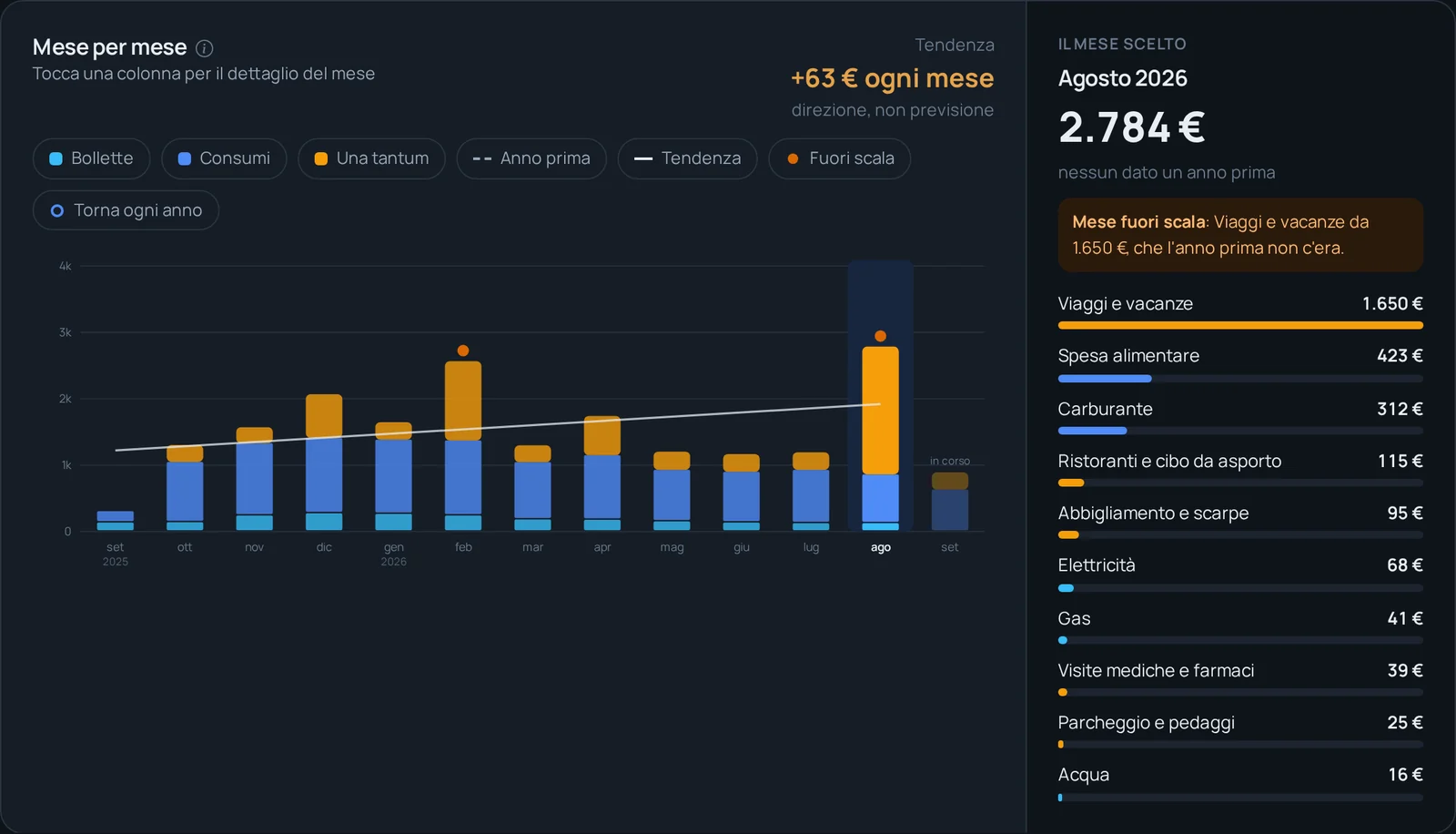Select the lug column in chart
Viewport: 1456px width, 834px height.
(811, 492)
